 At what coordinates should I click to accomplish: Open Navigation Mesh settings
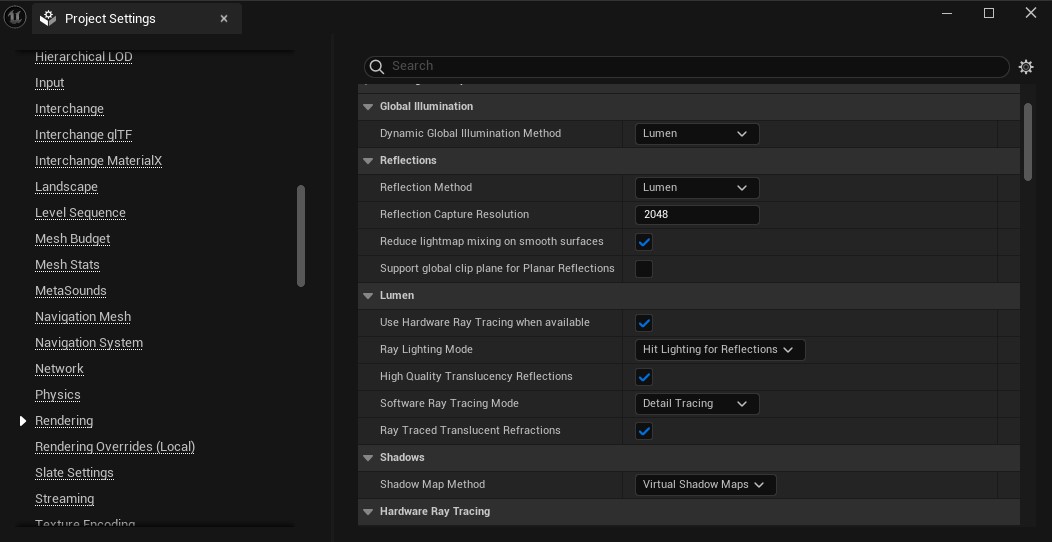83,317
